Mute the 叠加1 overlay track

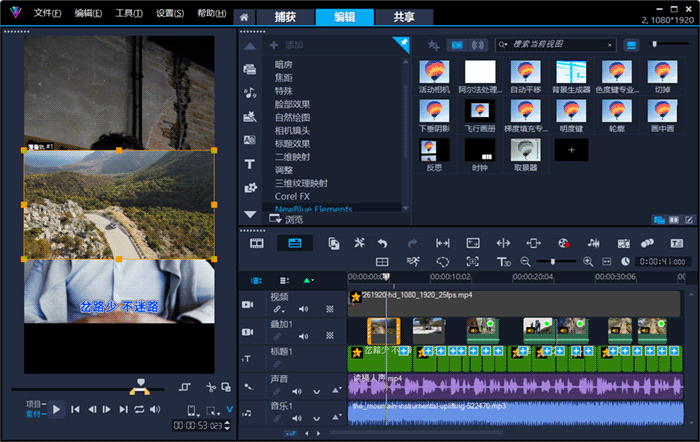[304, 336]
